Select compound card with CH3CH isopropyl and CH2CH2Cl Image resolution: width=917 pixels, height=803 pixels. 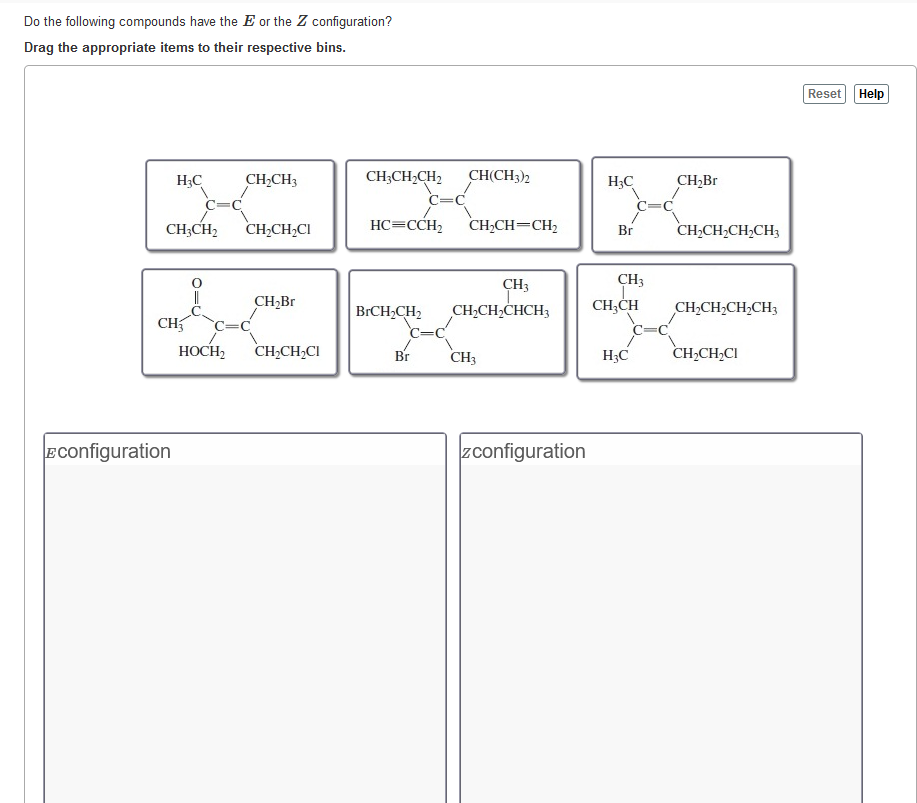[685, 322]
